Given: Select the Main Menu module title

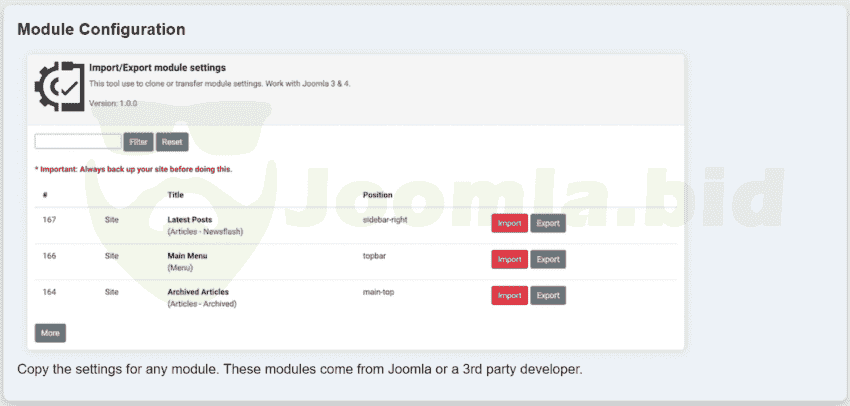Looking at the screenshot, I should (187, 256).
